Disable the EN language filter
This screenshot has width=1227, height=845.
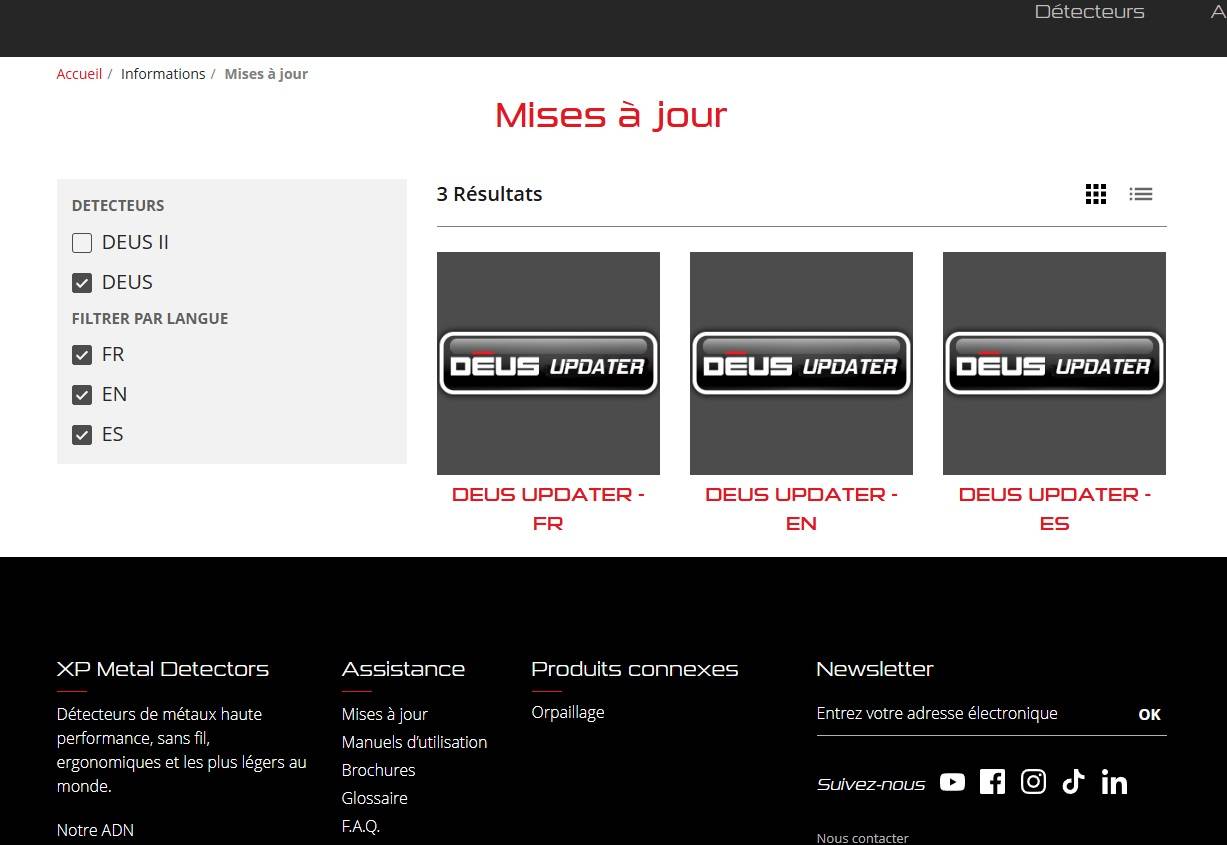(x=82, y=395)
